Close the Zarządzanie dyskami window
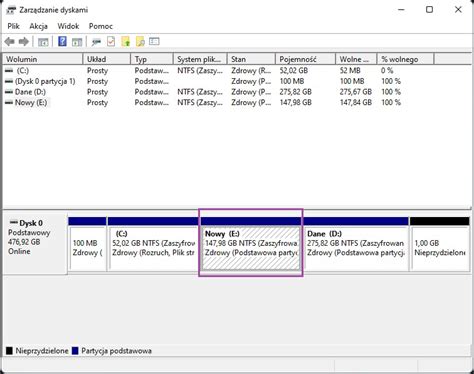 tap(458, 10)
